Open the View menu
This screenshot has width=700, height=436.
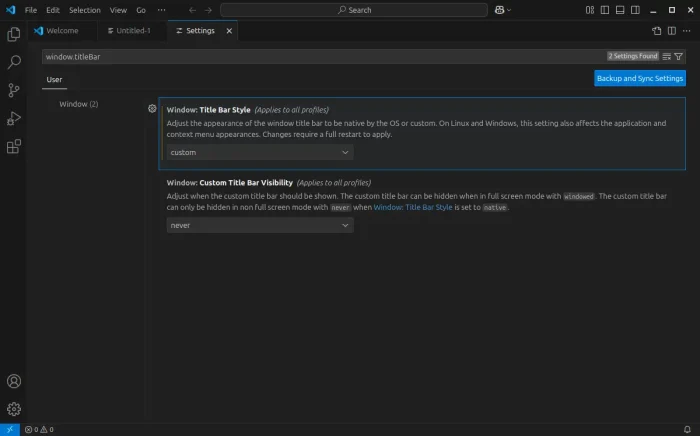pyautogui.click(x=118, y=10)
